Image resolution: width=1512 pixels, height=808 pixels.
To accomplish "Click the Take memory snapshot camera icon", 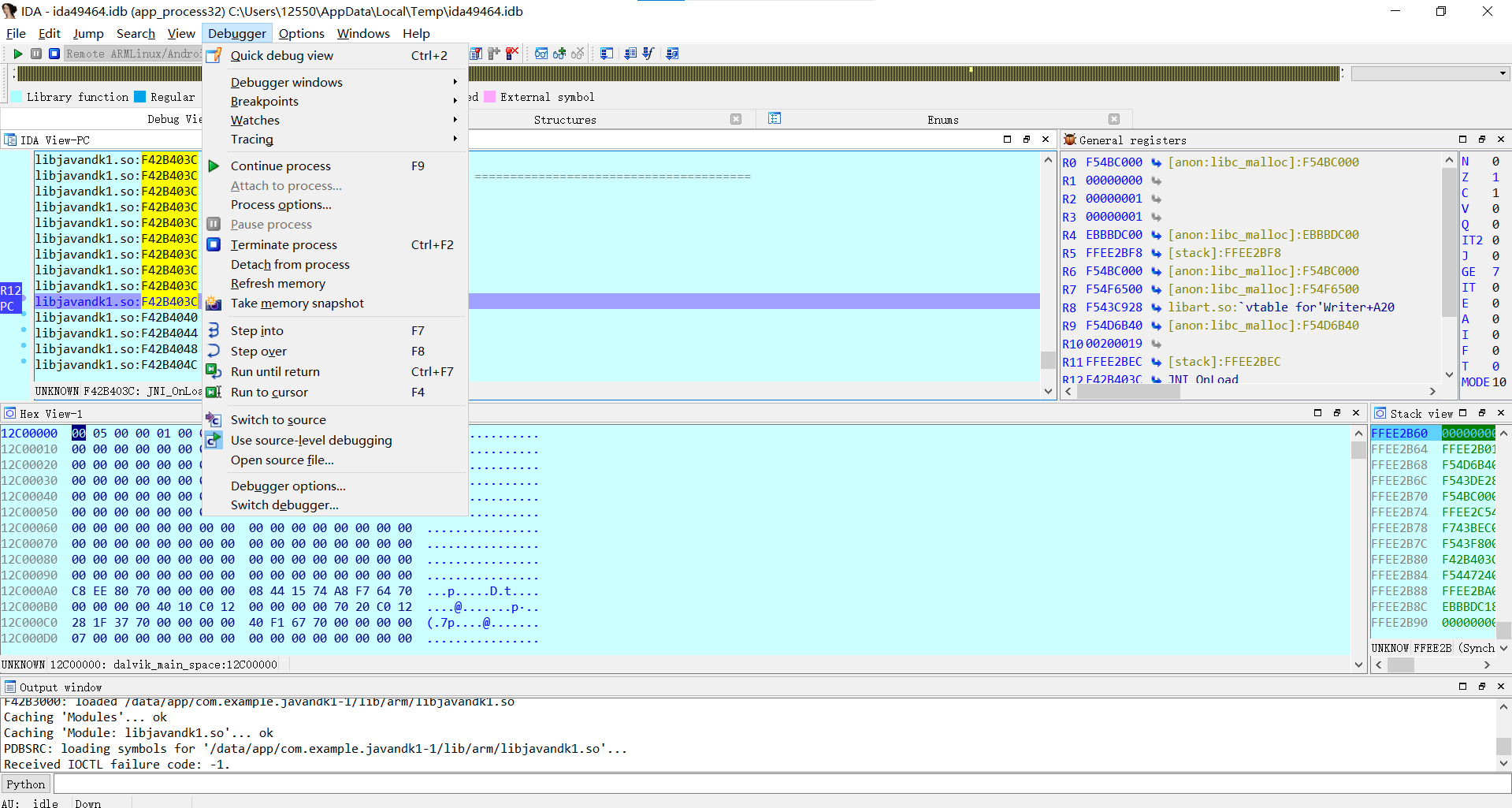I will pyautogui.click(x=214, y=303).
